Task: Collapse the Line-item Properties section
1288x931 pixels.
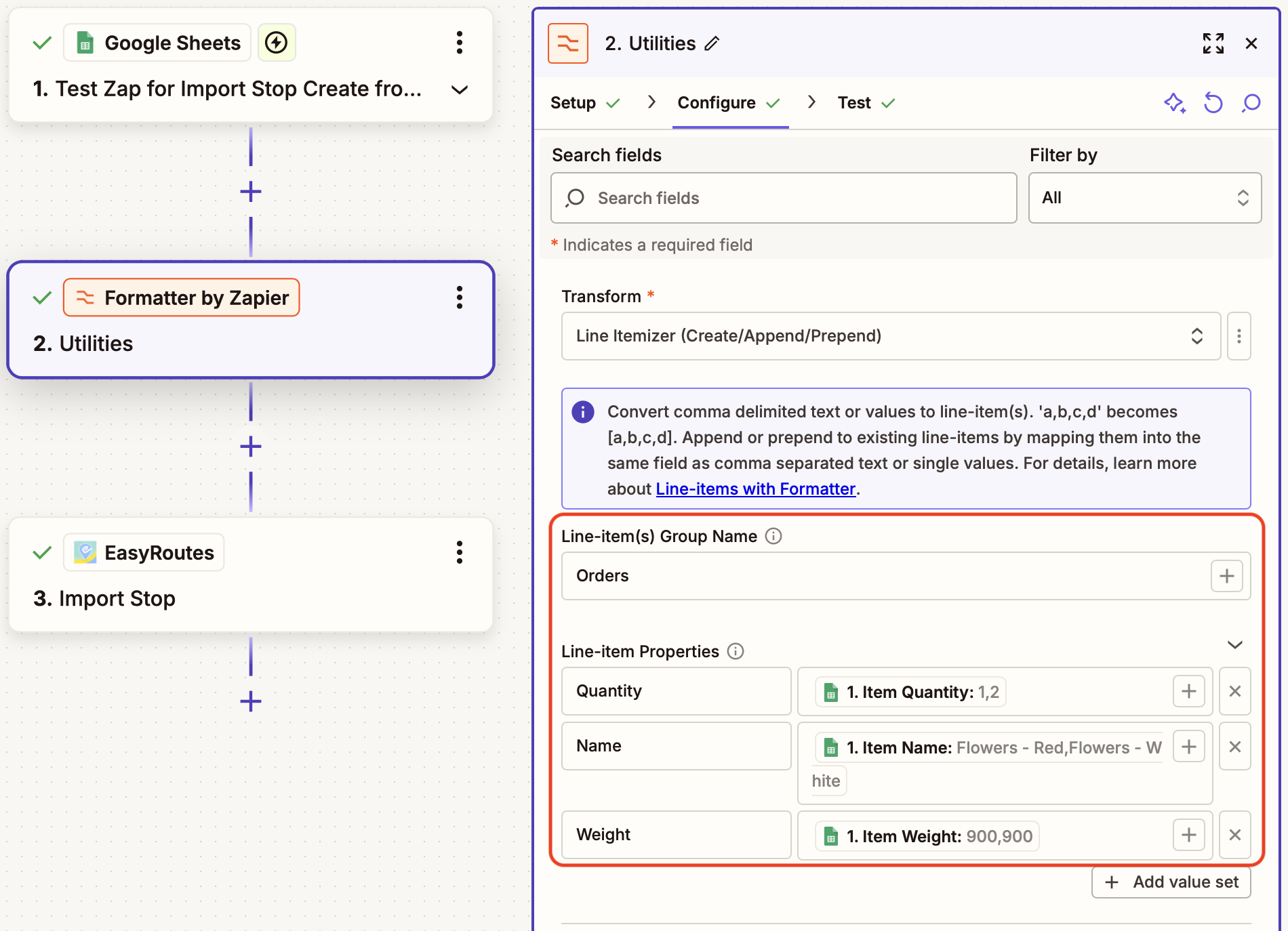Action: point(1235,645)
